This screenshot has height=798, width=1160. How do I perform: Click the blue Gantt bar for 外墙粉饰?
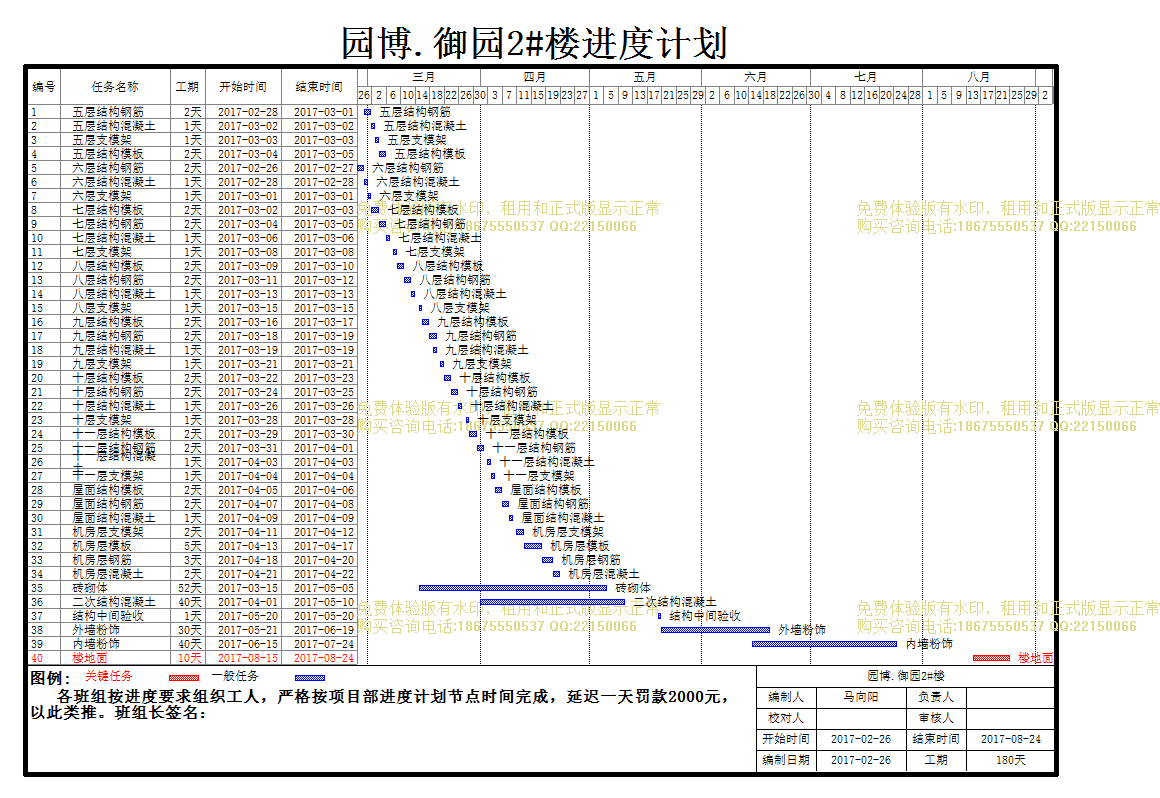point(715,630)
